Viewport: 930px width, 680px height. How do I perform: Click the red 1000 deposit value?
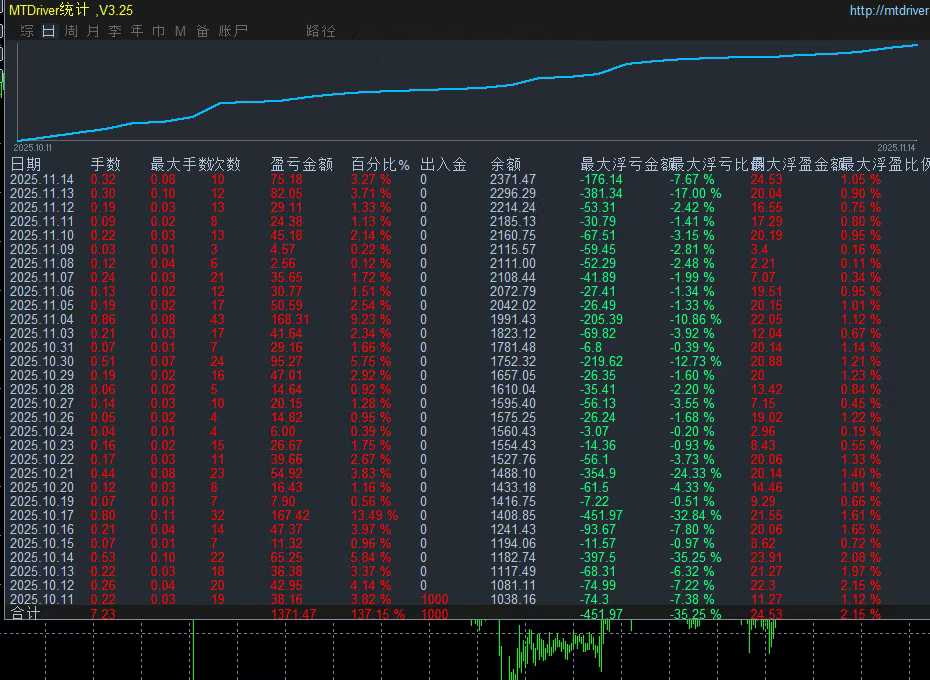435,599
